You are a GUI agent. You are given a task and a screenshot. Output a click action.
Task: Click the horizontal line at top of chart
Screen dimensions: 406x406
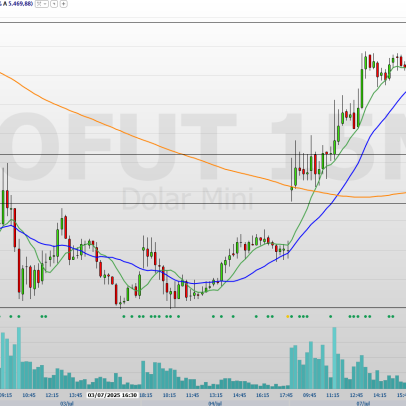pyautogui.click(x=203, y=23)
